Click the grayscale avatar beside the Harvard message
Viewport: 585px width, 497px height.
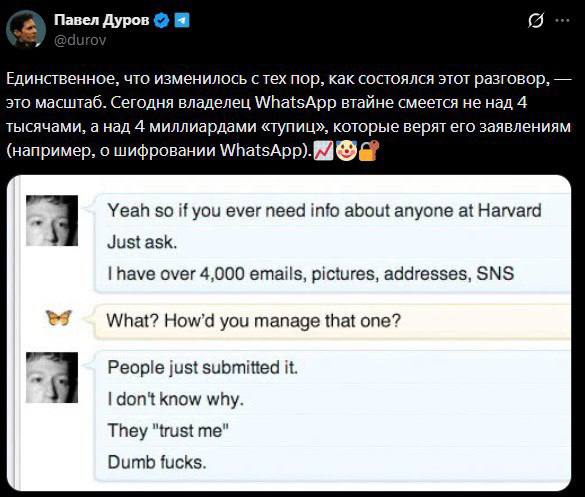click(52, 221)
